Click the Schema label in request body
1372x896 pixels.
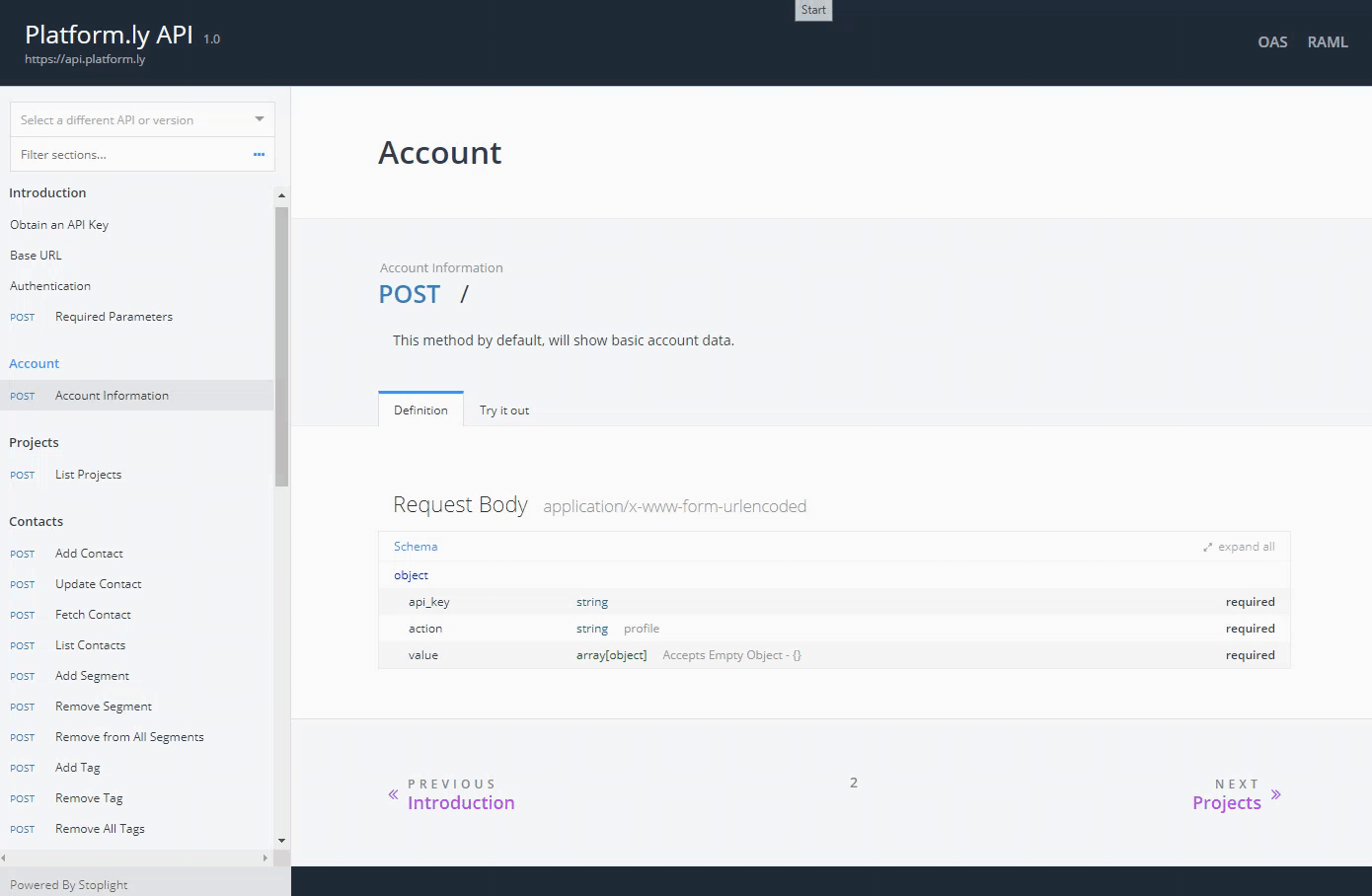point(416,546)
